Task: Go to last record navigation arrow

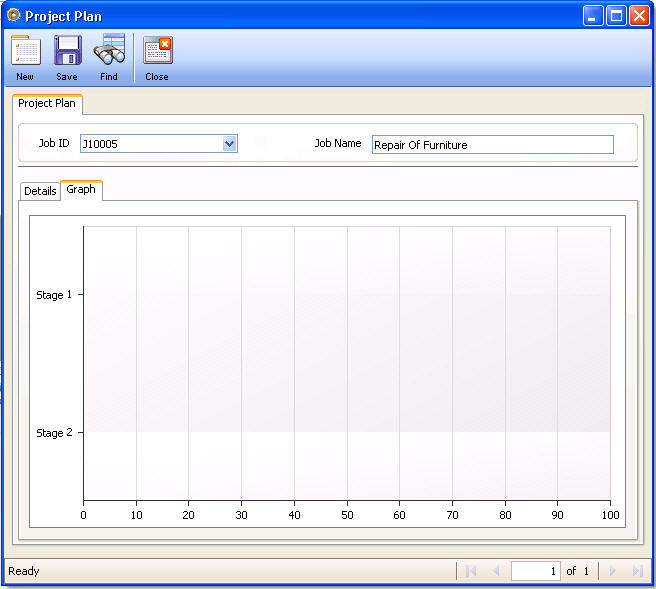Action: click(x=638, y=571)
